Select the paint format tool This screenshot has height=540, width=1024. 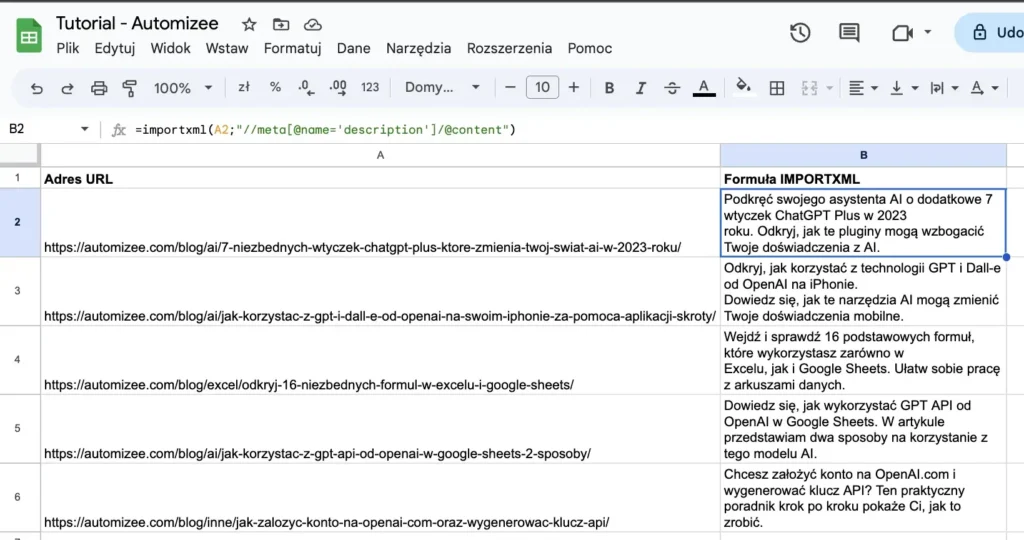(130, 88)
